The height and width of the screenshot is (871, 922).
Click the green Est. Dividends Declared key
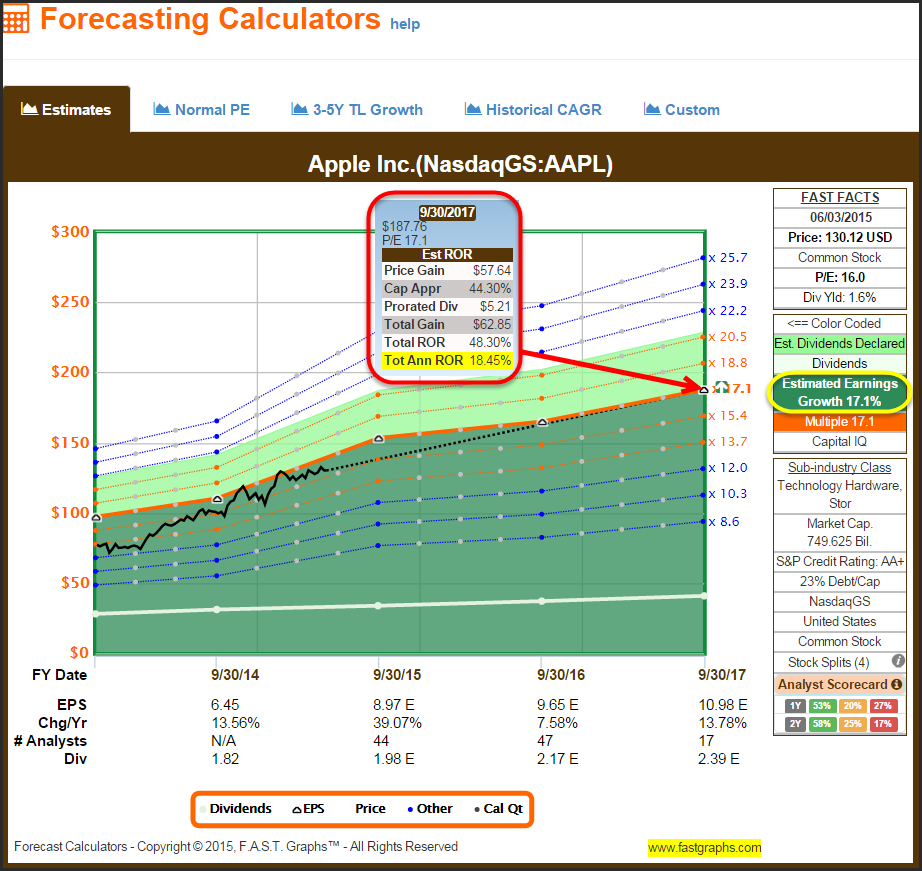pyautogui.click(x=840, y=343)
